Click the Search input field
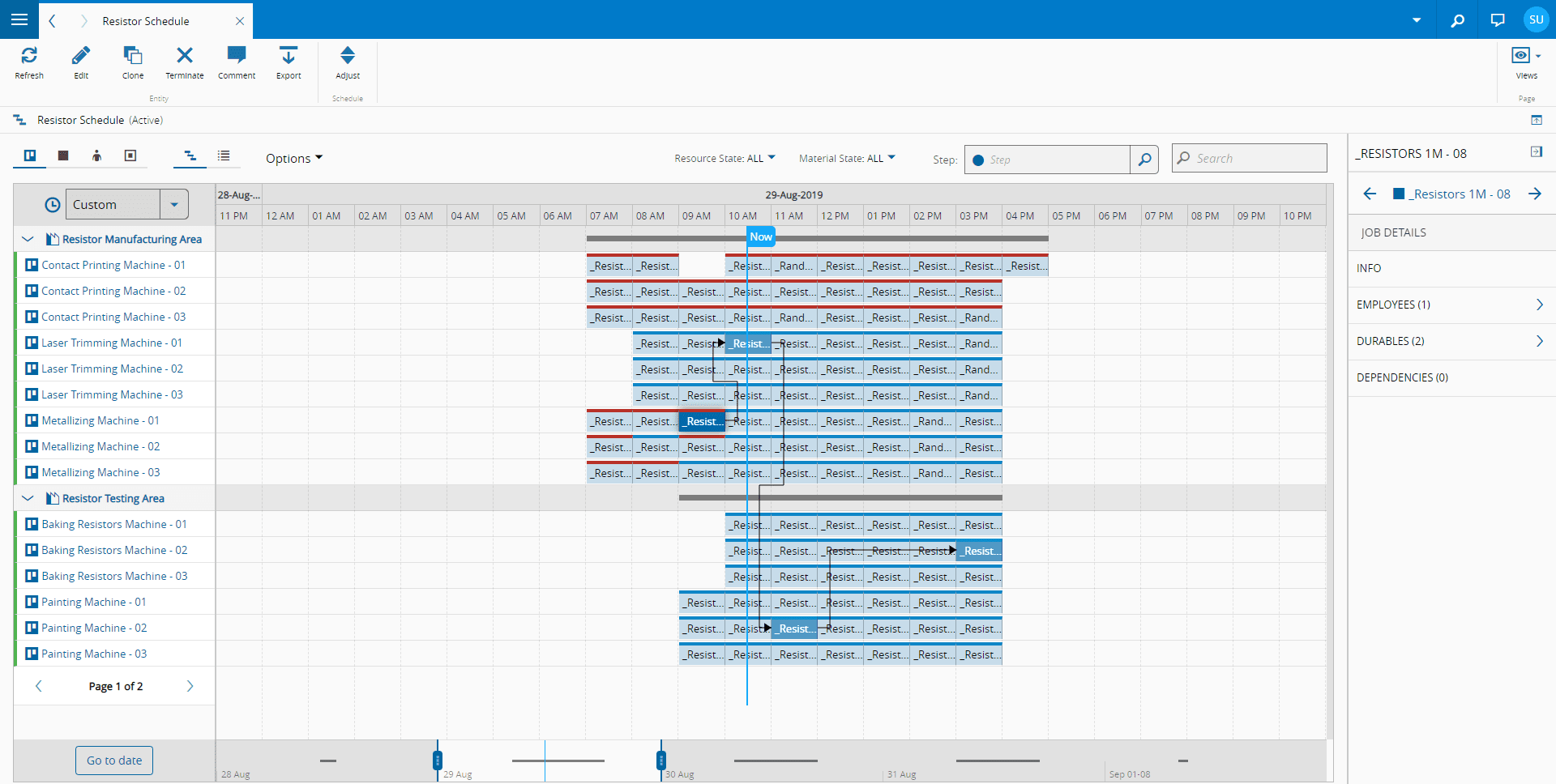The width and height of the screenshot is (1556, 784). point(1256,159)
